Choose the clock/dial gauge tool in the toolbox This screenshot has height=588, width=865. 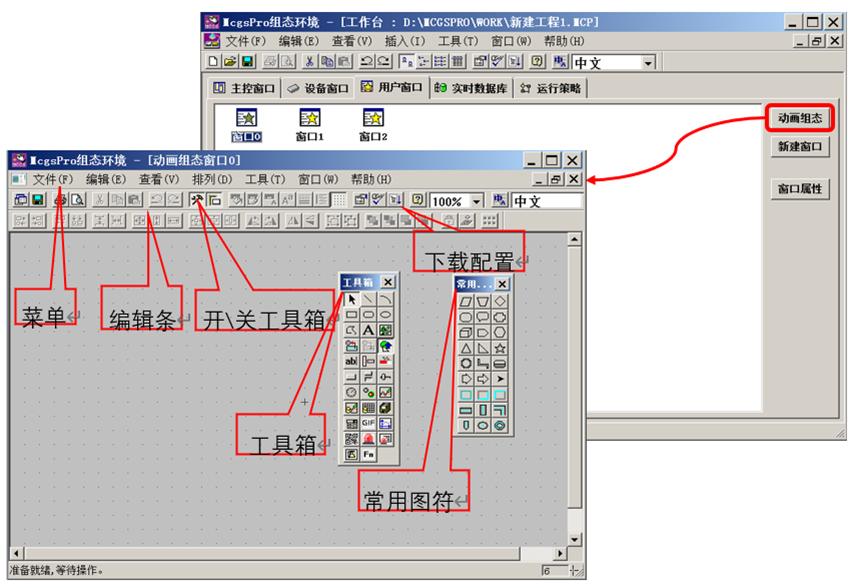(x=351, y=392)
